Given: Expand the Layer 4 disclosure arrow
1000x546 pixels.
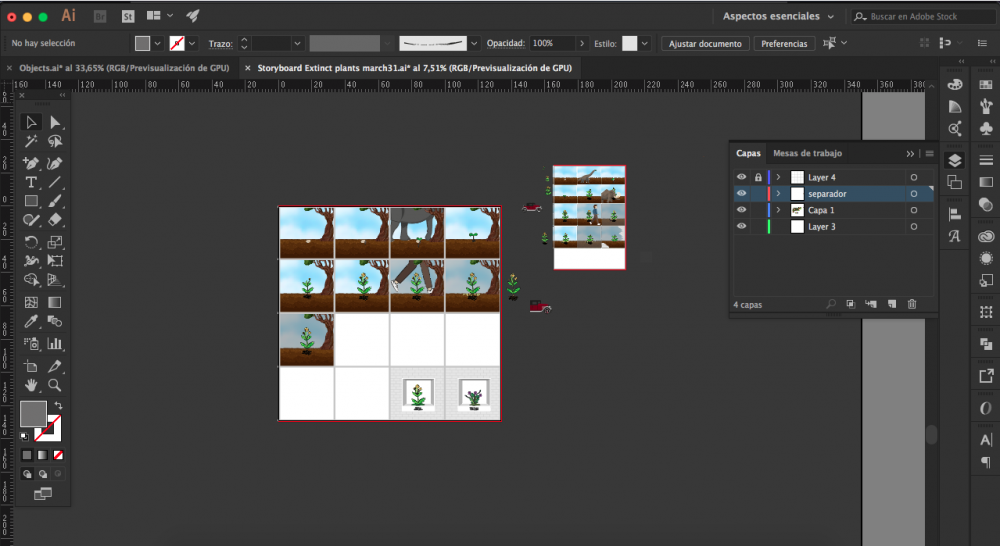Looking at the screenshot, I should 778,177.
